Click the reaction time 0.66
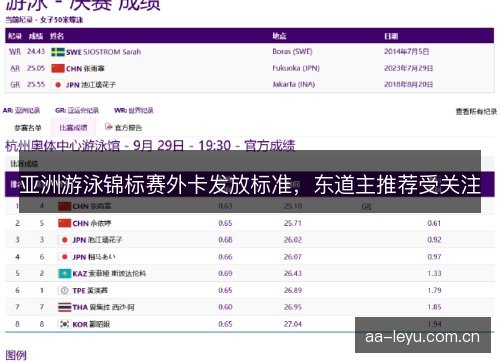 click(x=225, y=257)
